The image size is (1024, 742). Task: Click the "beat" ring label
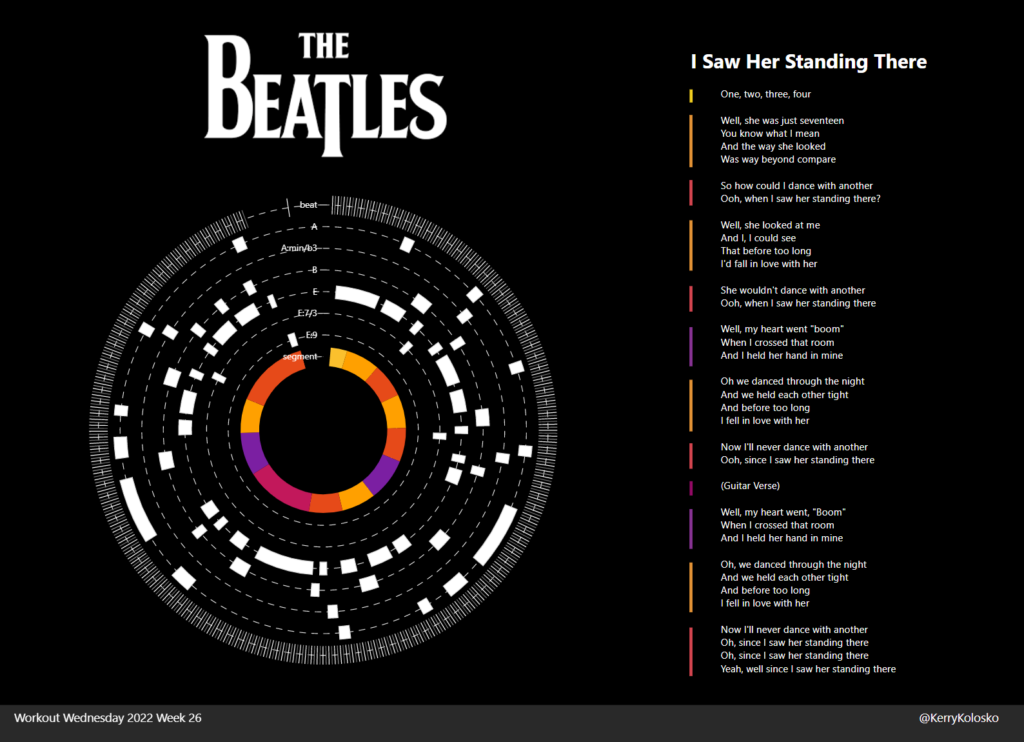click(x=308, y=205)
